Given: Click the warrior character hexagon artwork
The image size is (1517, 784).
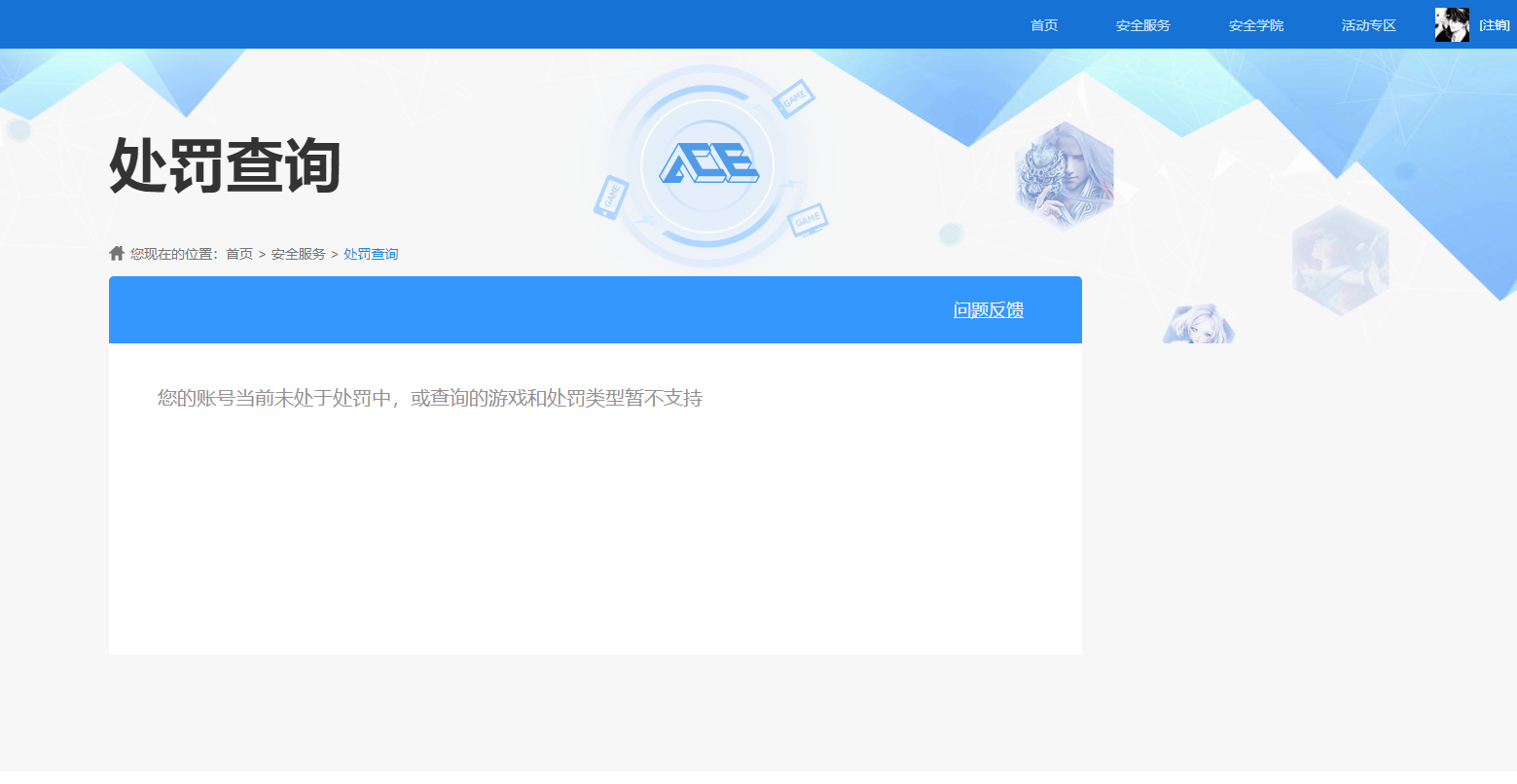Looking at the screenshot, I should click(1065, 175).
